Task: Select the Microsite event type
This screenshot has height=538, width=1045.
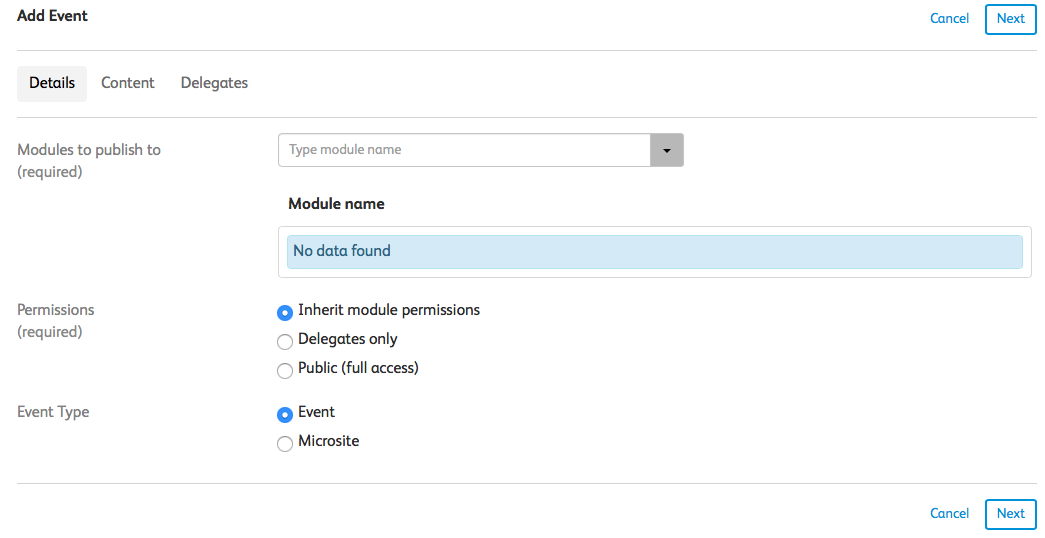Action: point(285,443)
